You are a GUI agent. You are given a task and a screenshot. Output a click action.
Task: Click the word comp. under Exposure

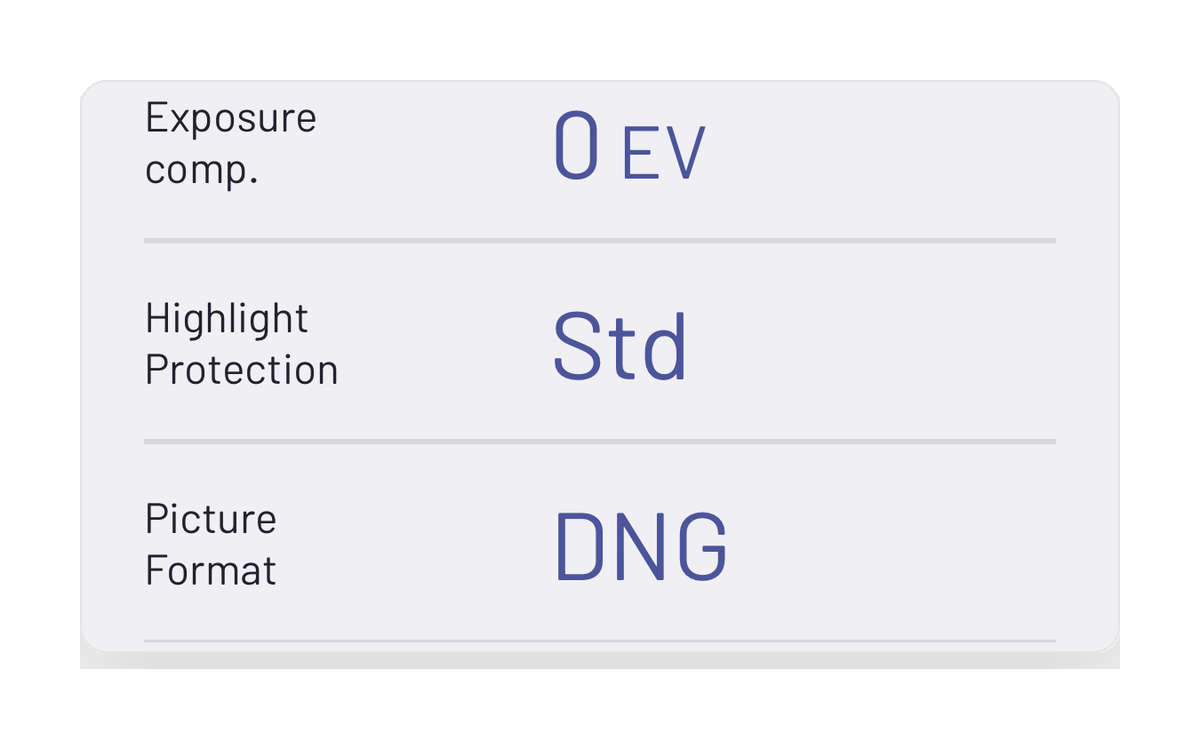click(x=202, y=170)
